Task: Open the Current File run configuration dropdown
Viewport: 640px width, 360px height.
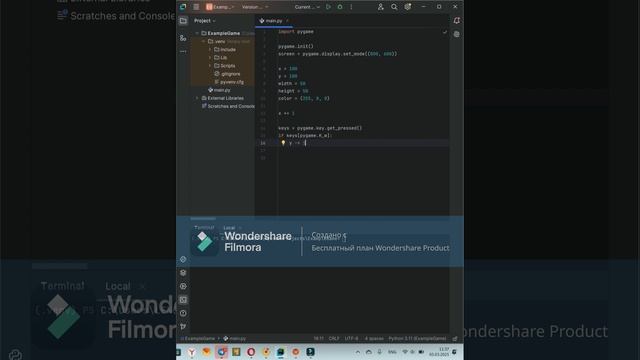Action: (307, 7)
